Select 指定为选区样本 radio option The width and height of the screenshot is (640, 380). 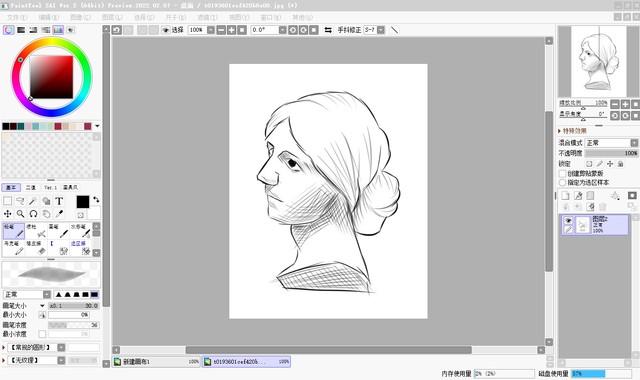pos(562,182)
